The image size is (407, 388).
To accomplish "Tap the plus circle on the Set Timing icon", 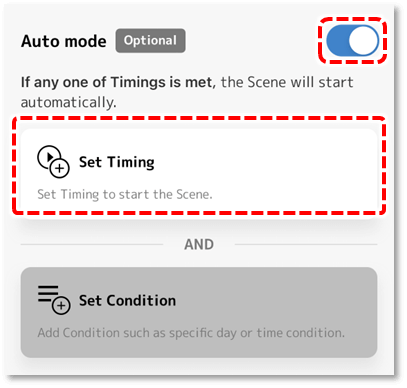I will [59, 168].
